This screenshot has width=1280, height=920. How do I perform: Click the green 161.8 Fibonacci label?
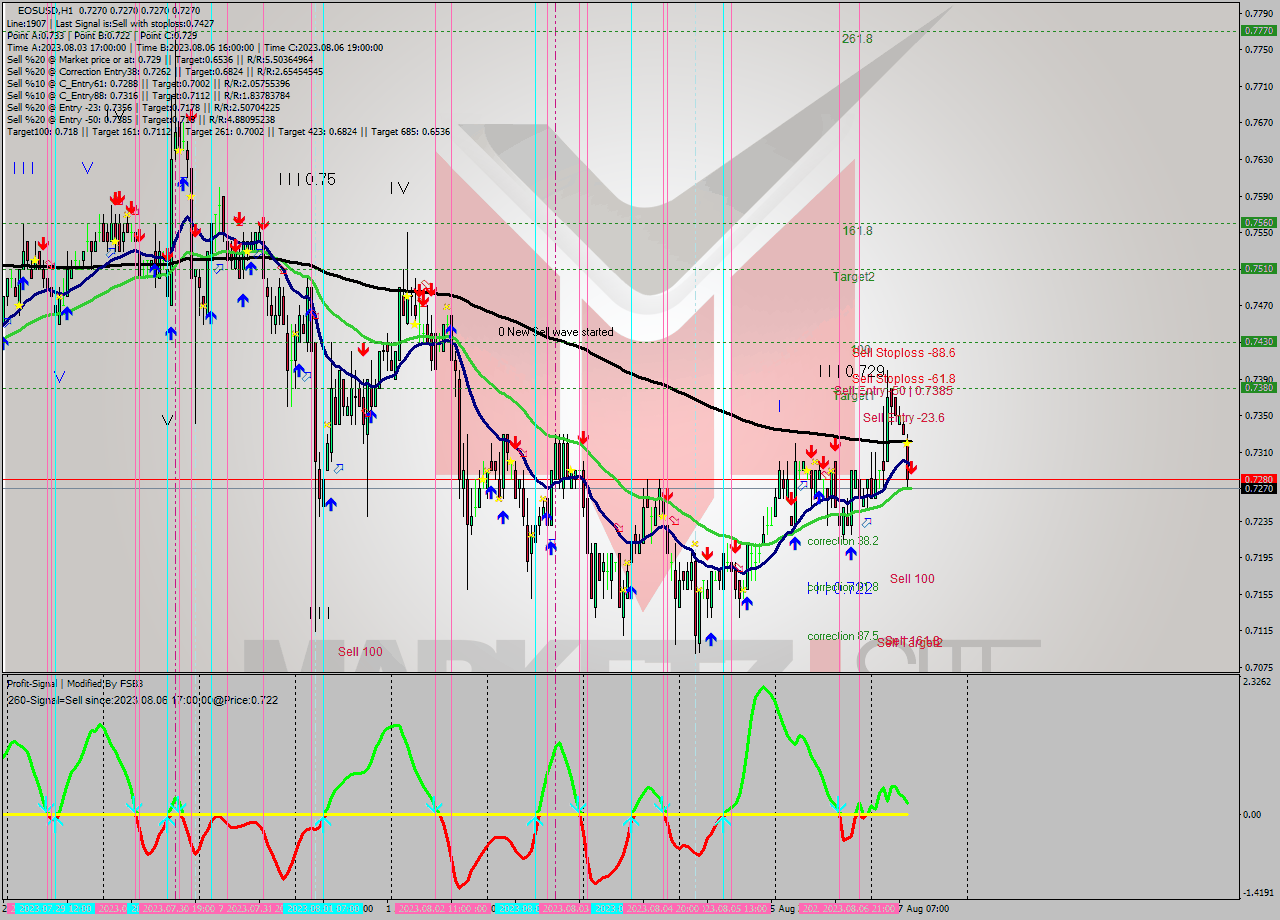click(x=857, y=230)
